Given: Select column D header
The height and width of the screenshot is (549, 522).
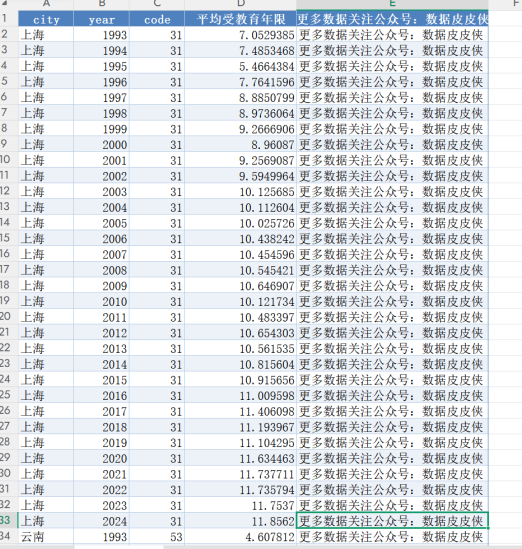Looking at the screenshot, I should click(241, 4).
